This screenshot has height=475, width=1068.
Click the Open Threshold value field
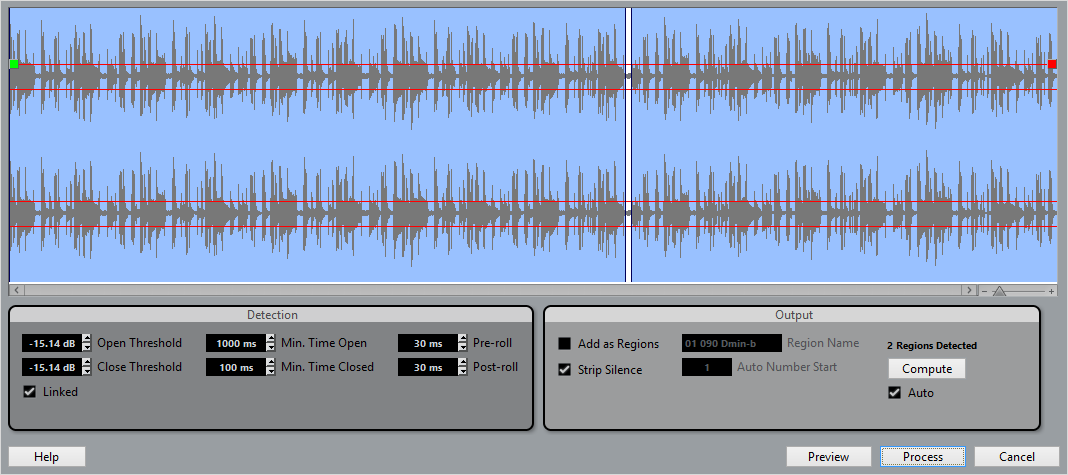[52, 343]
